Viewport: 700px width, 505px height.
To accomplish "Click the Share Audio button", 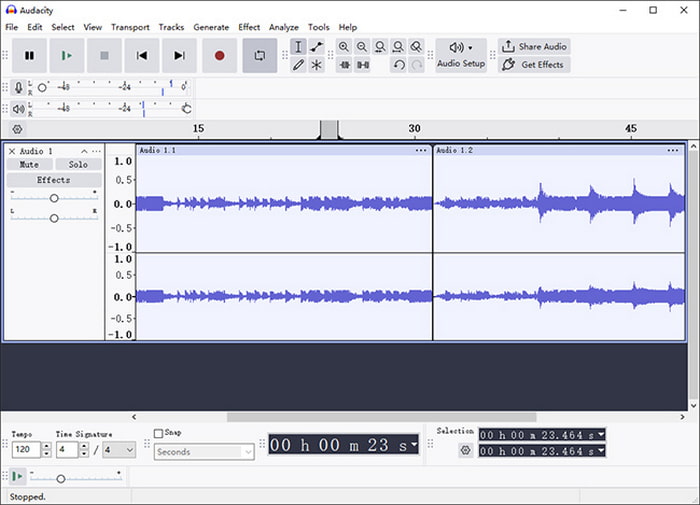I will [x=534, y=46].
